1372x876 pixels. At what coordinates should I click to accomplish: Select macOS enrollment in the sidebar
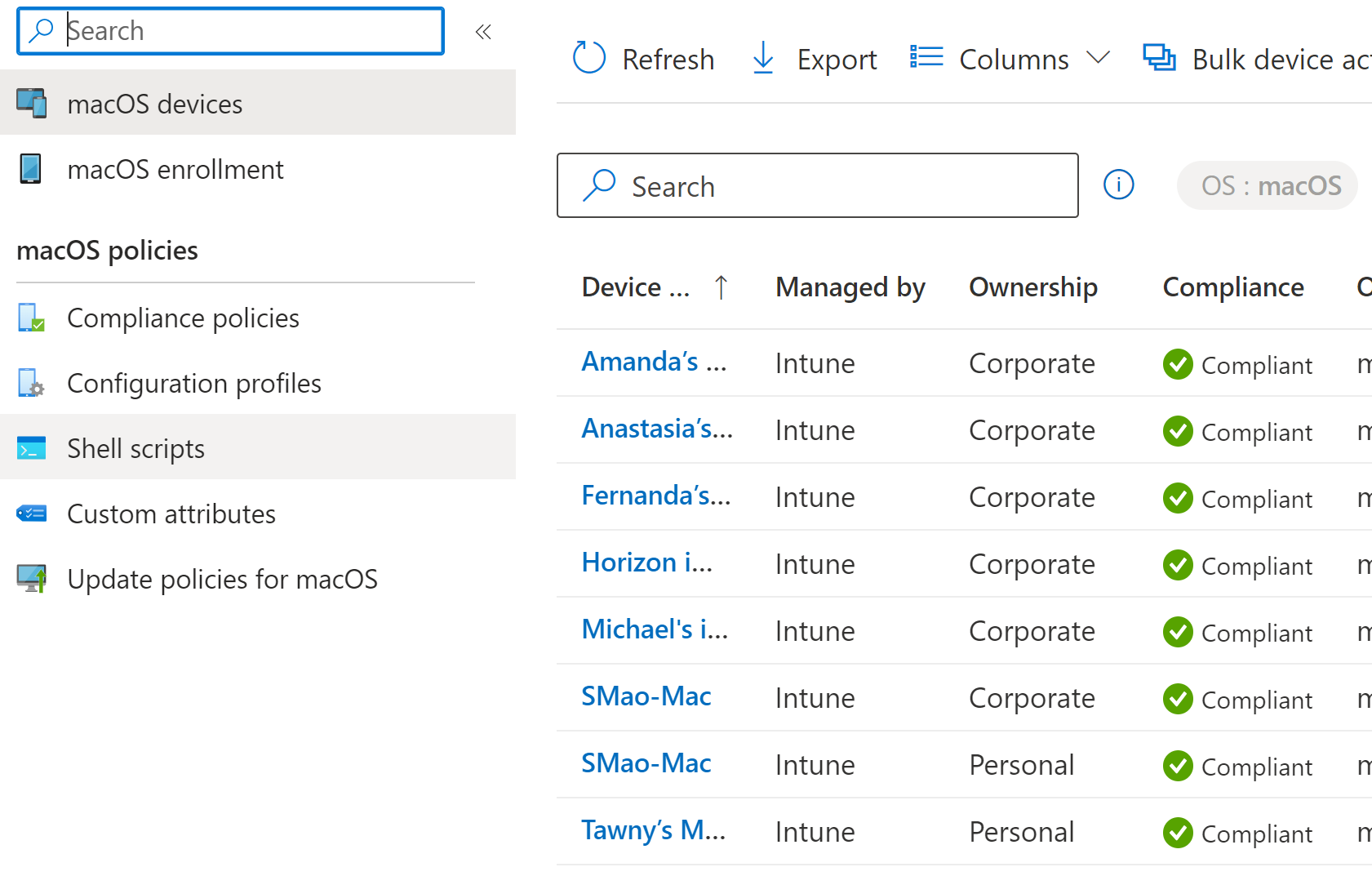click(x=175, y=169)
